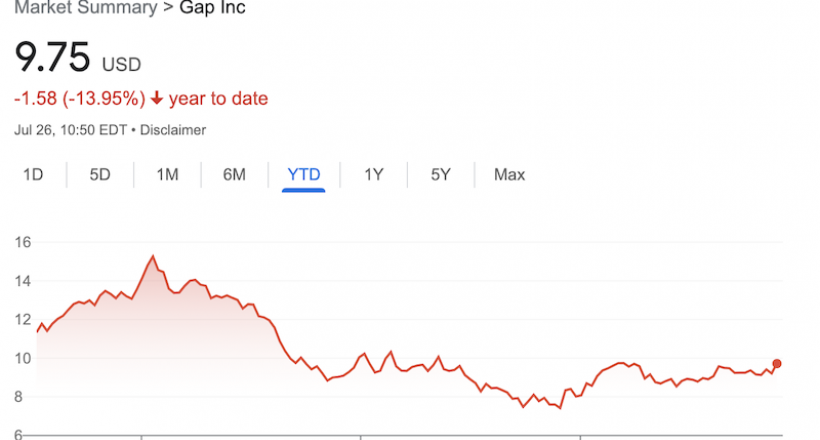Click the Jul 26, 10:50 EDT timestamp

(71, 130)
